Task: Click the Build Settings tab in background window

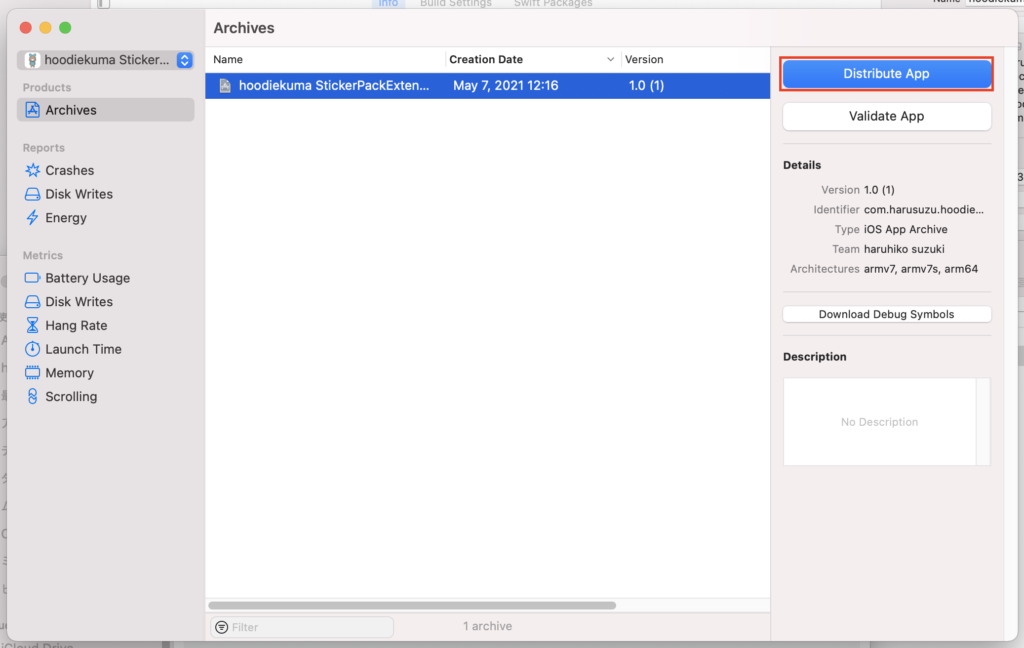Action: click(455, 3)
